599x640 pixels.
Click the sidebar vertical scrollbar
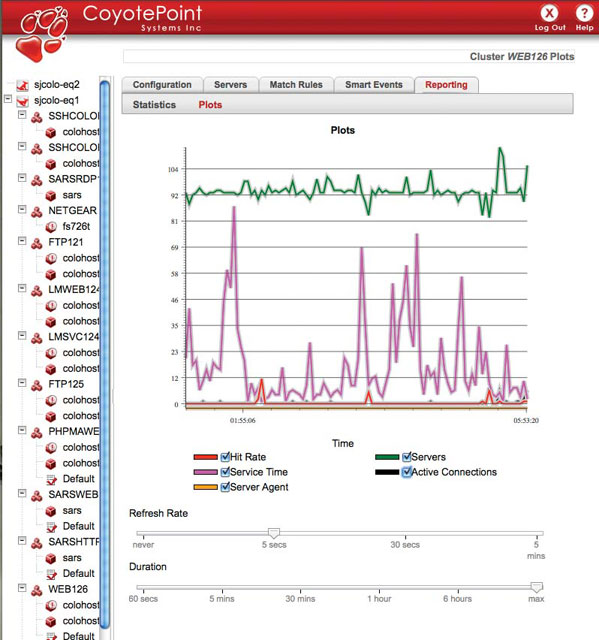click(x=104, y=355)
